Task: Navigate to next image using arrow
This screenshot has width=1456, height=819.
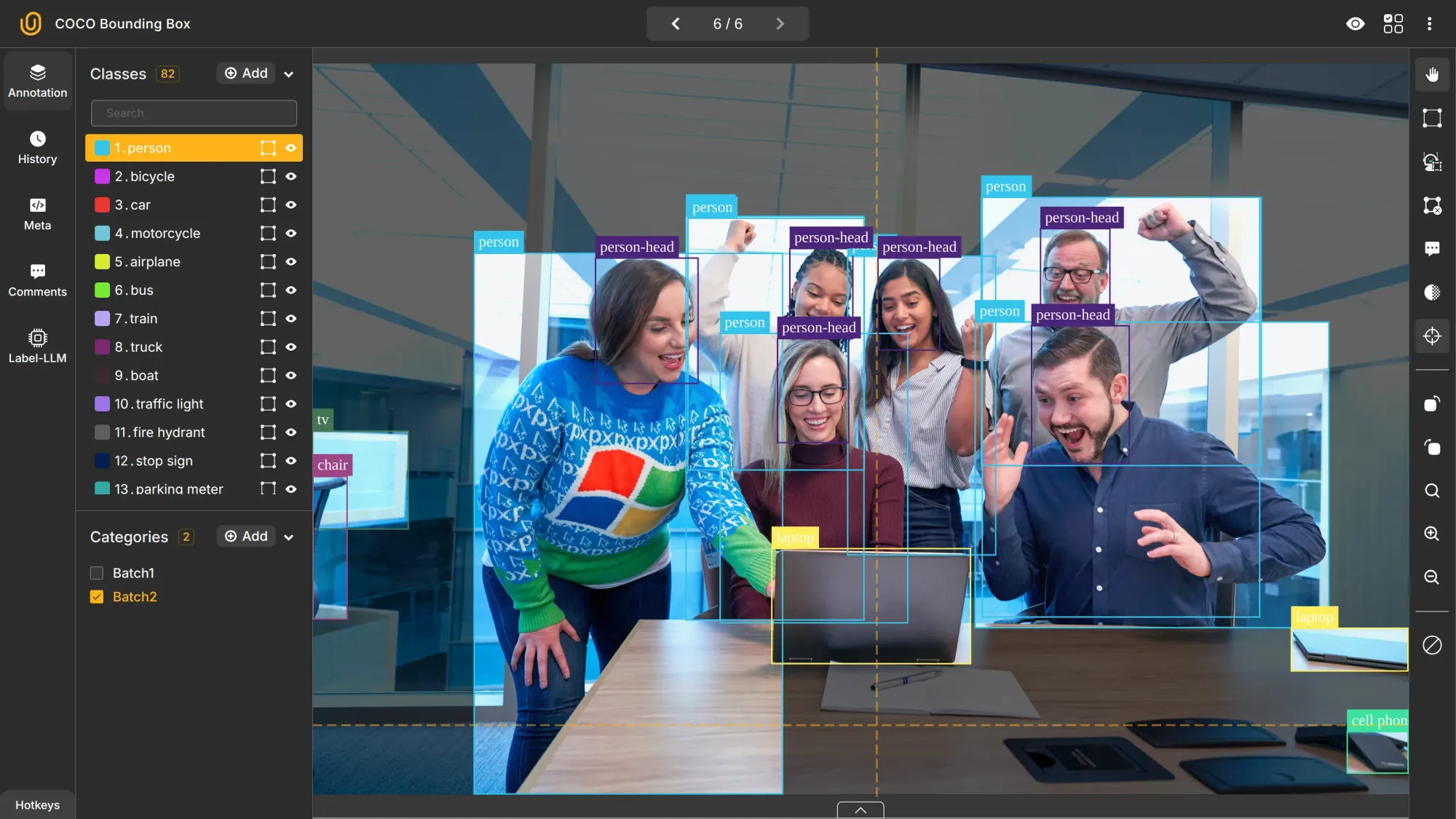Action: point(779,23)
